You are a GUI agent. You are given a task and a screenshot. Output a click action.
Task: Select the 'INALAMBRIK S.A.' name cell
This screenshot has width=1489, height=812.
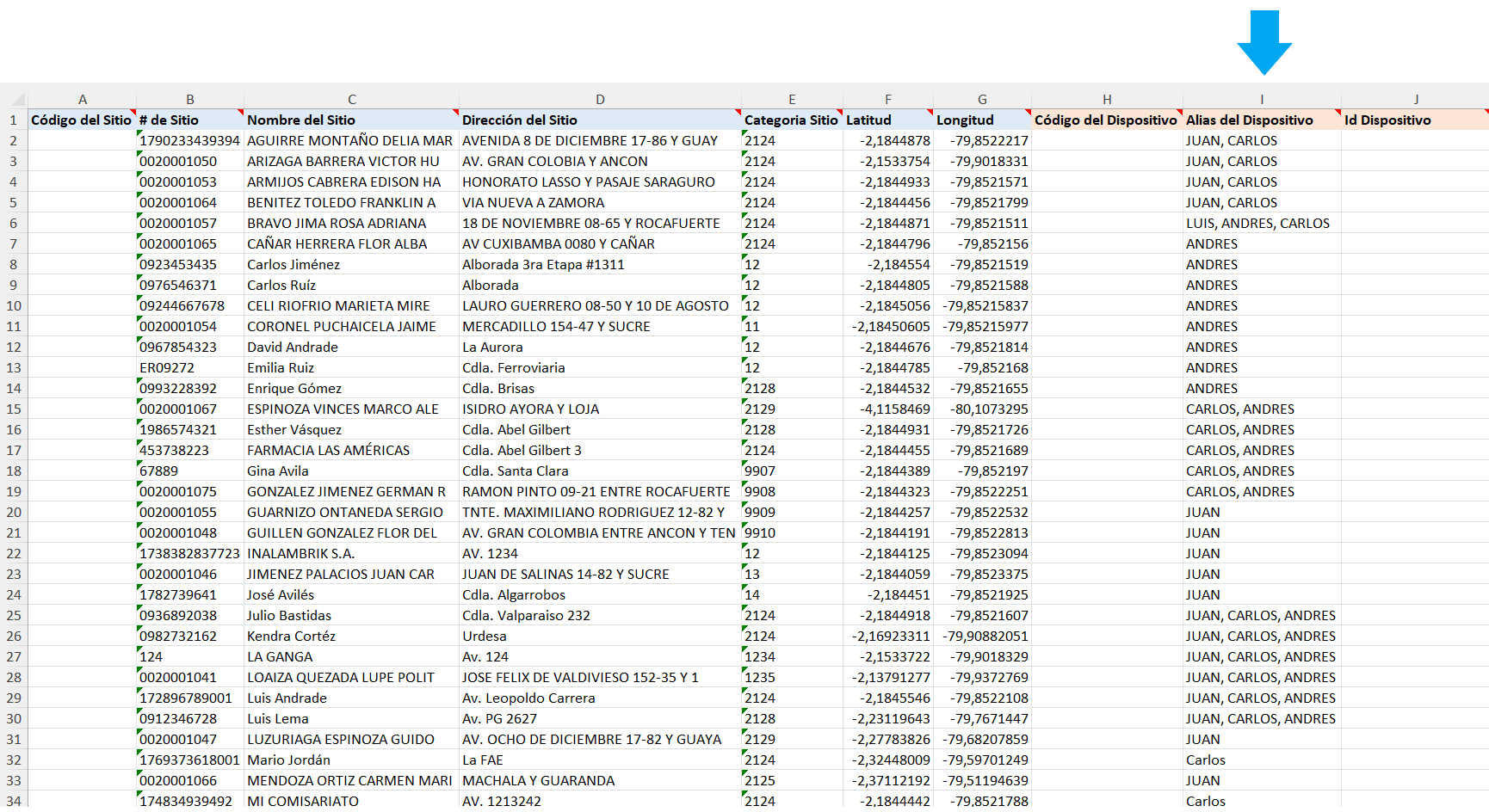pyautogui.click(x=352, y=553)
